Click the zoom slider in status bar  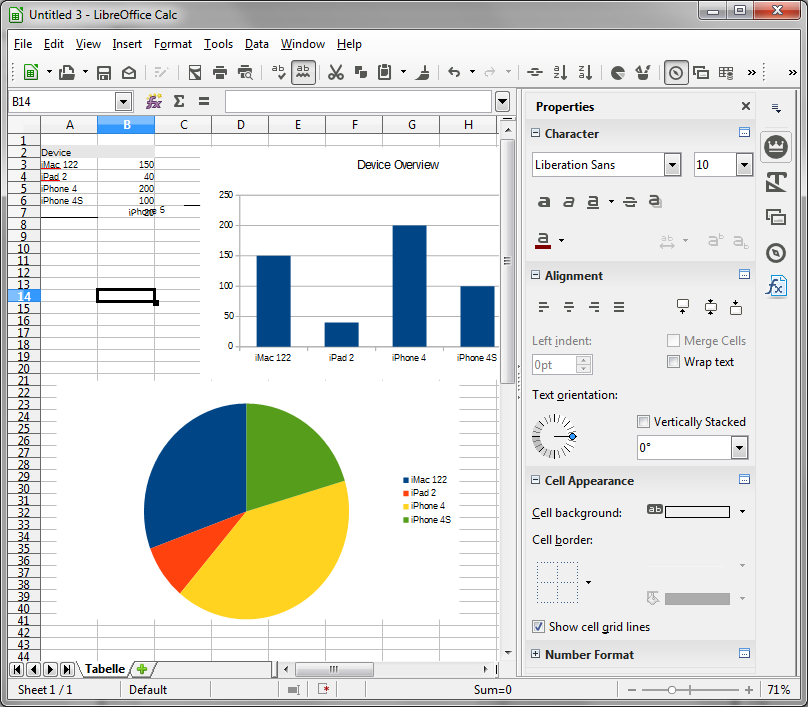tap(672, 690)
